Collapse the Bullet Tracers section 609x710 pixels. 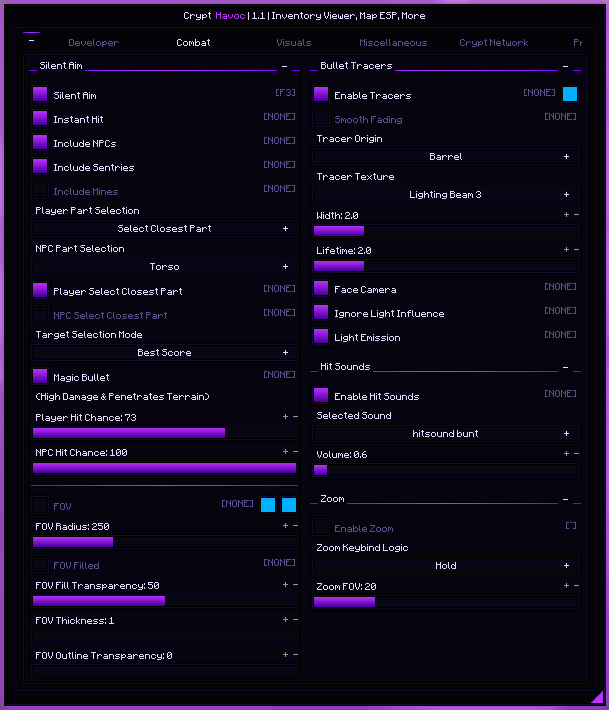click(566, 66)
